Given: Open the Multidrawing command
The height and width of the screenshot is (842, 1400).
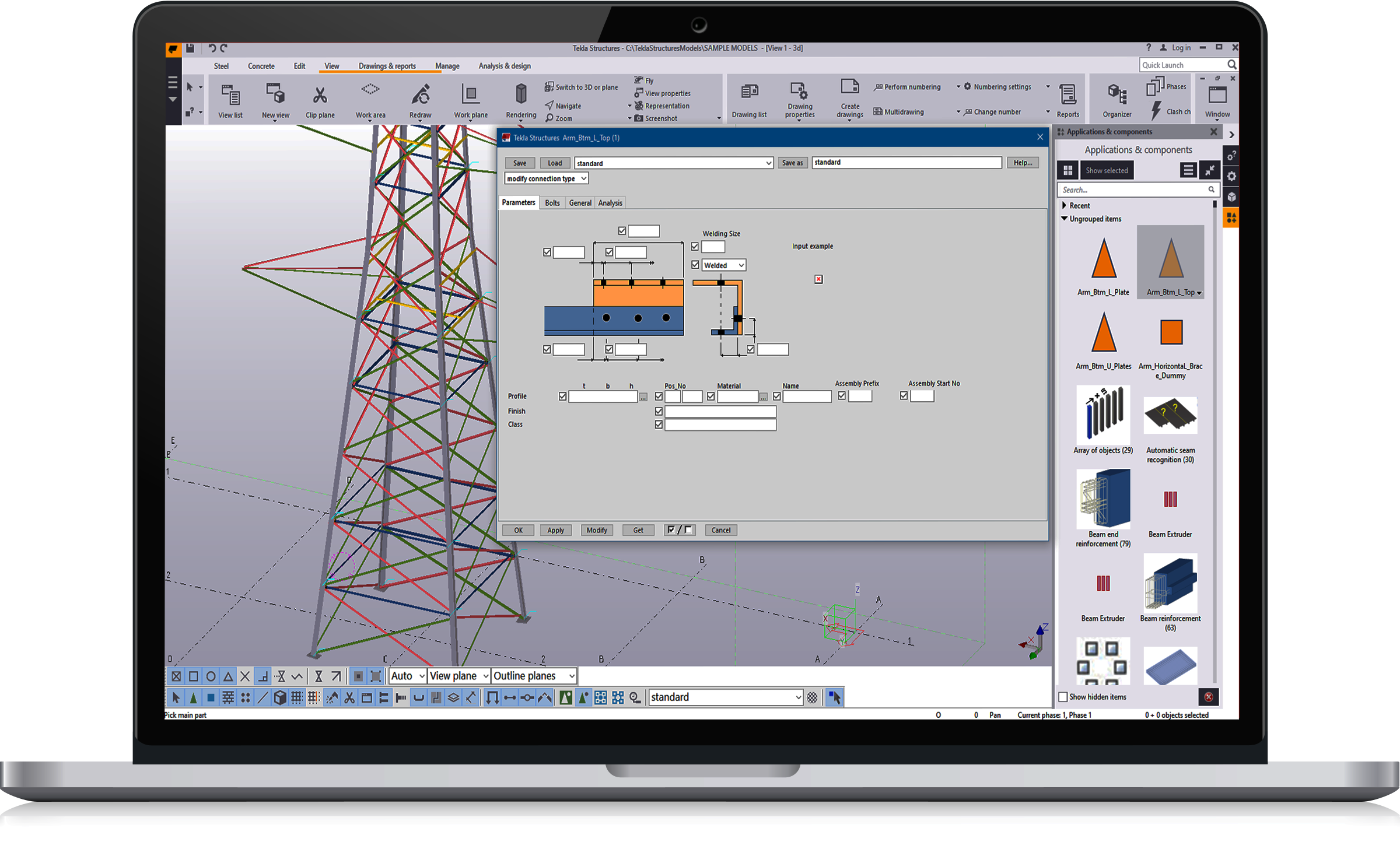Looking at the screenshot, I should click(x=898, y=112).
